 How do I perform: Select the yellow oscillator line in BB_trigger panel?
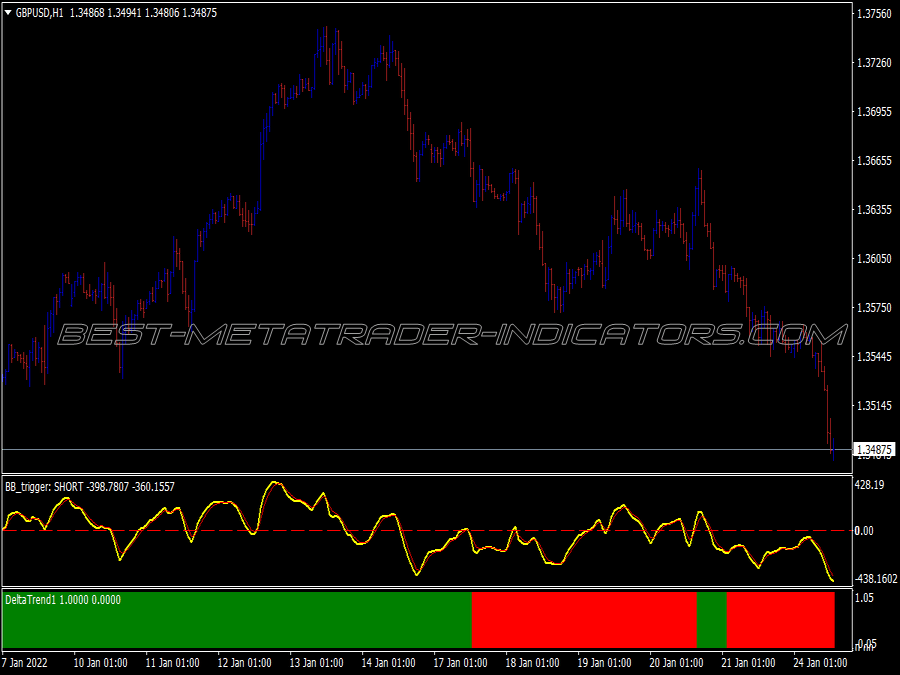coord(275,482)
